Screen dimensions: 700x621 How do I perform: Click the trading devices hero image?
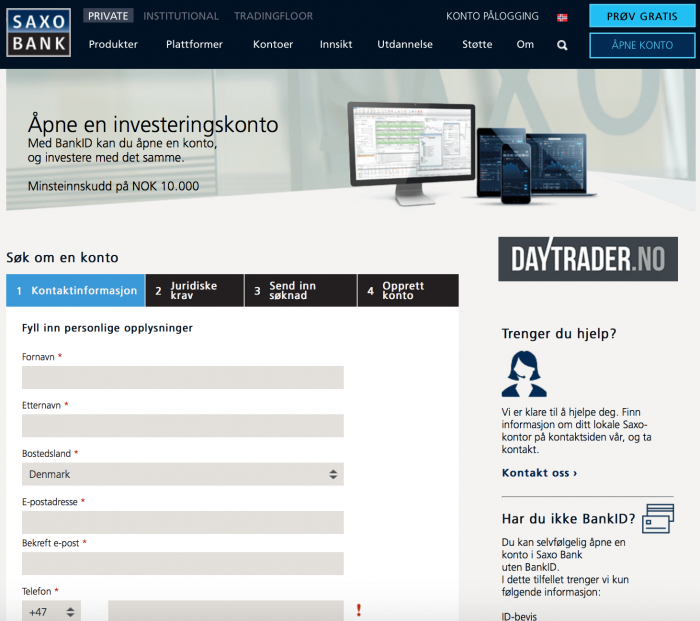pyautogui.click(x=471, y=153)
